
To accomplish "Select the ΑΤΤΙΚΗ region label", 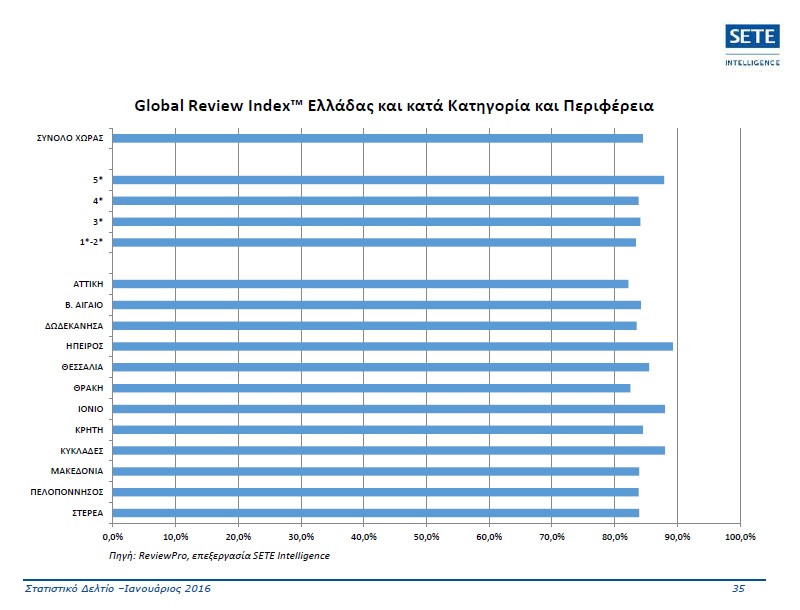I will (88, 284).
